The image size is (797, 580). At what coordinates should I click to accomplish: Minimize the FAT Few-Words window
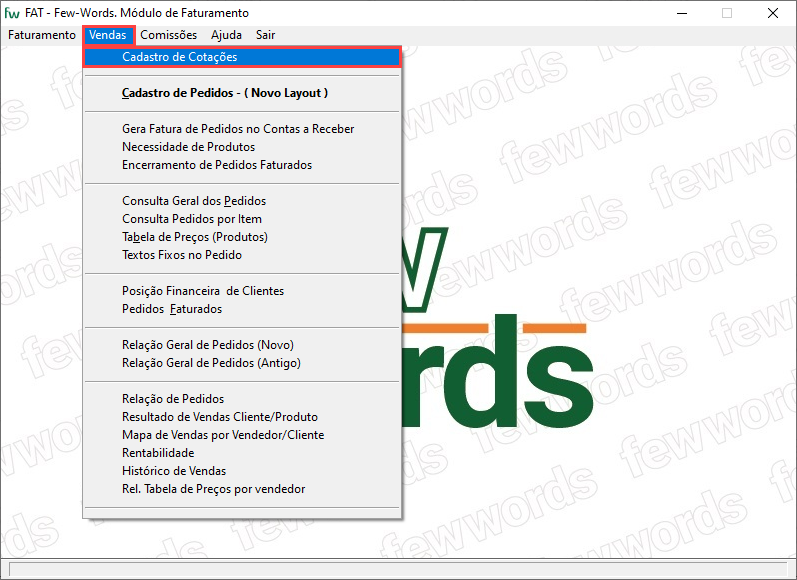682,13
